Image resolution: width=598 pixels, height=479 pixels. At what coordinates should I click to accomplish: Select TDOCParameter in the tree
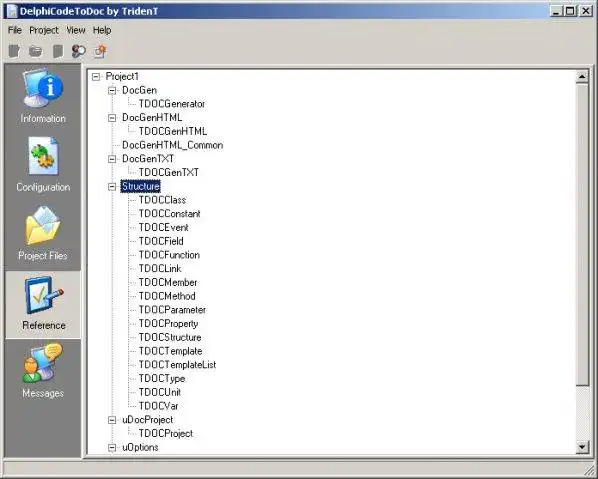(x=172, y=310)
